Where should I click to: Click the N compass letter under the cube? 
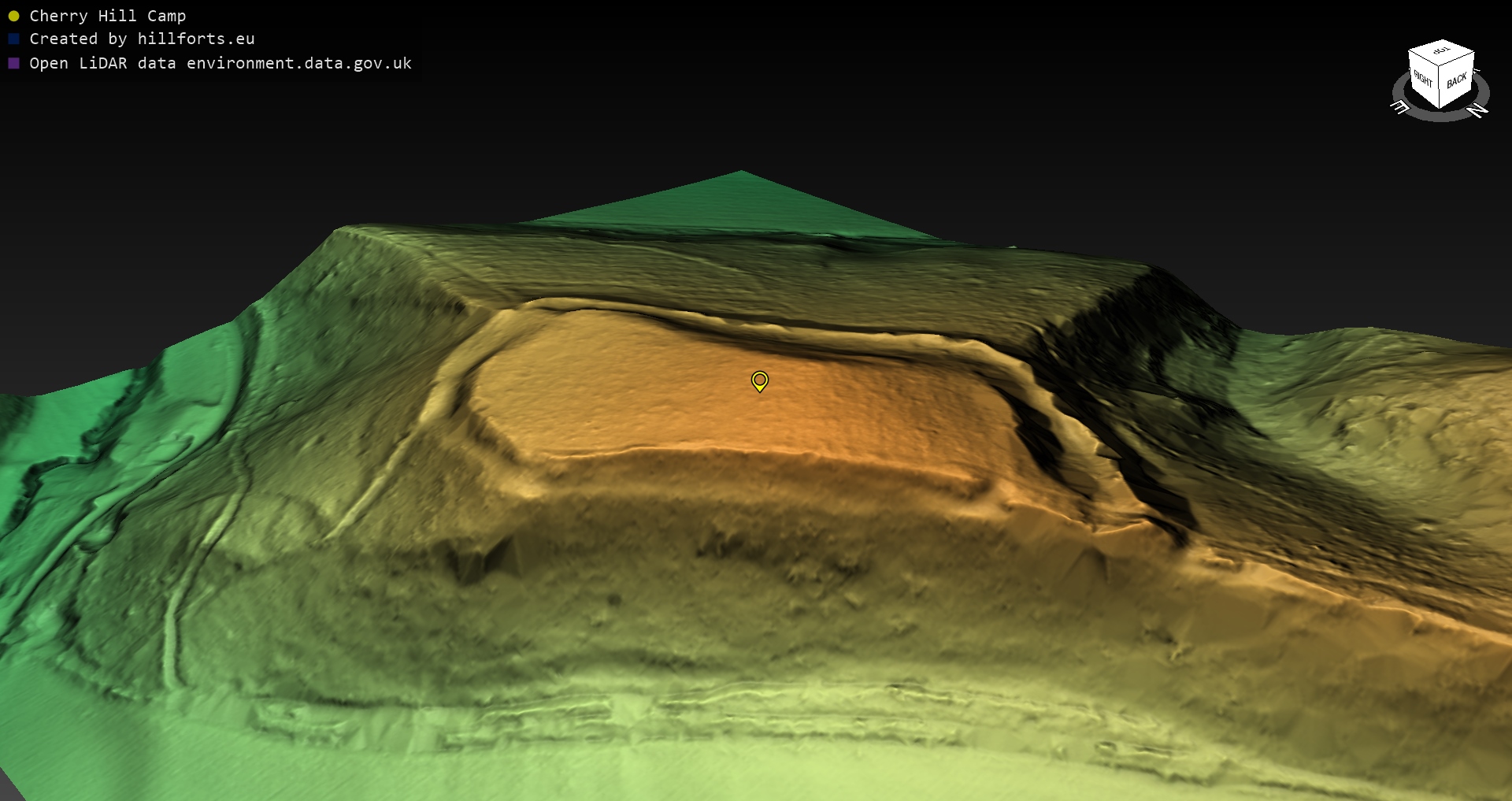[x=1478, y=111]
